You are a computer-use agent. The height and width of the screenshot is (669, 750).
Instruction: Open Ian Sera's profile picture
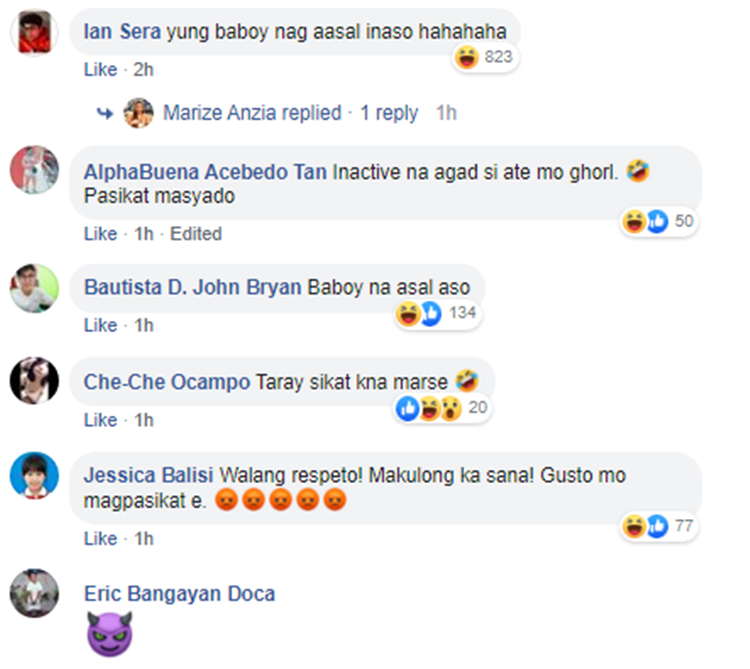34,33
